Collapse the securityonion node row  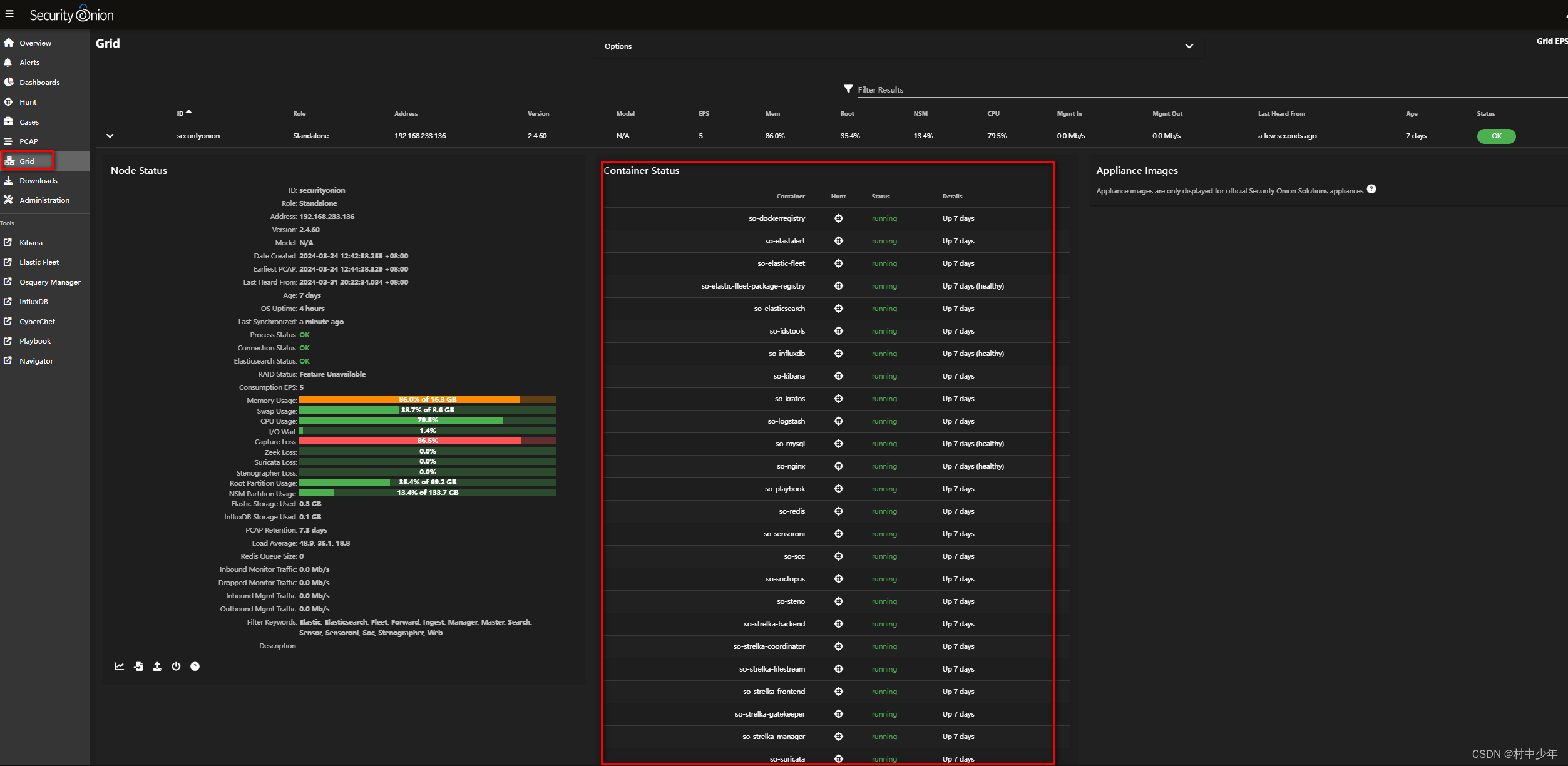pos(110,136)
